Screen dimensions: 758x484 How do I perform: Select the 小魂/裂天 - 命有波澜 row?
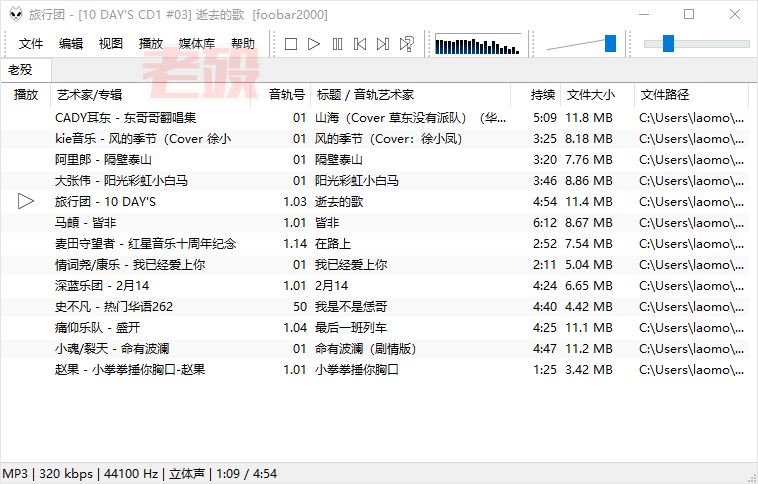pos(375,349)
